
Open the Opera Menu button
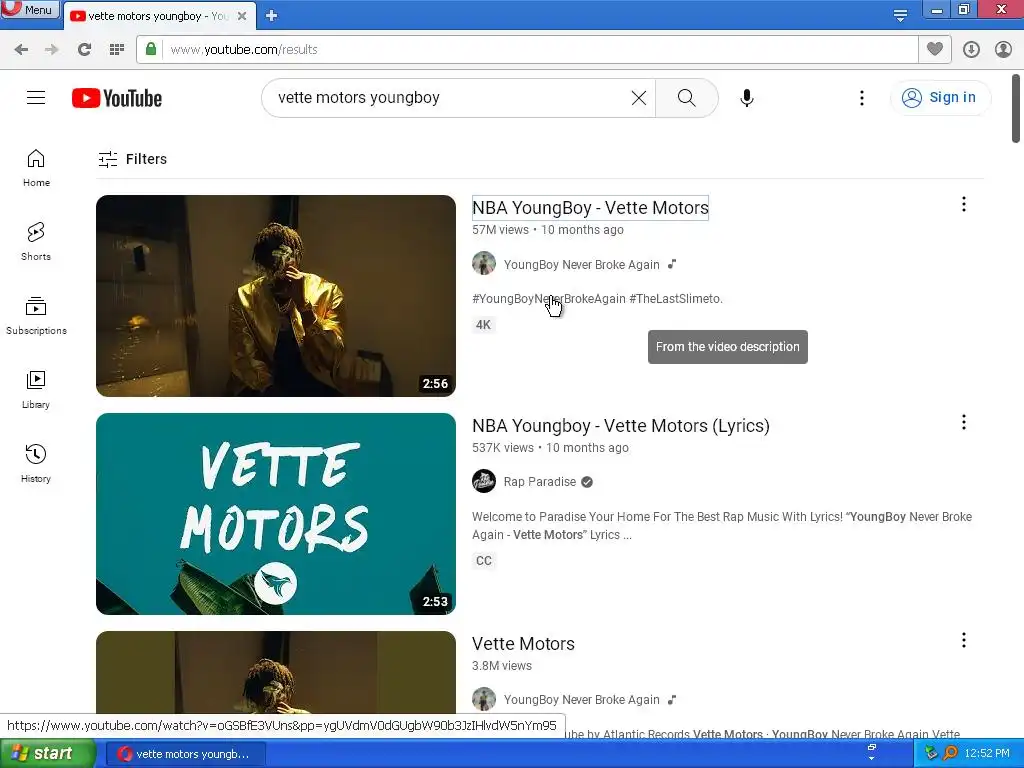[30, 10]
